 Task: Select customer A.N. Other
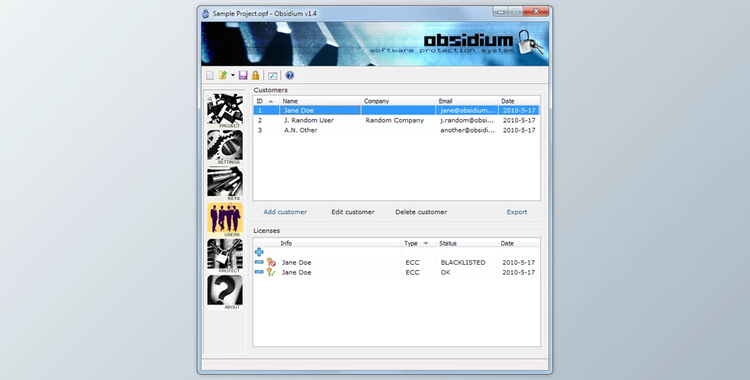coord(301,130)
